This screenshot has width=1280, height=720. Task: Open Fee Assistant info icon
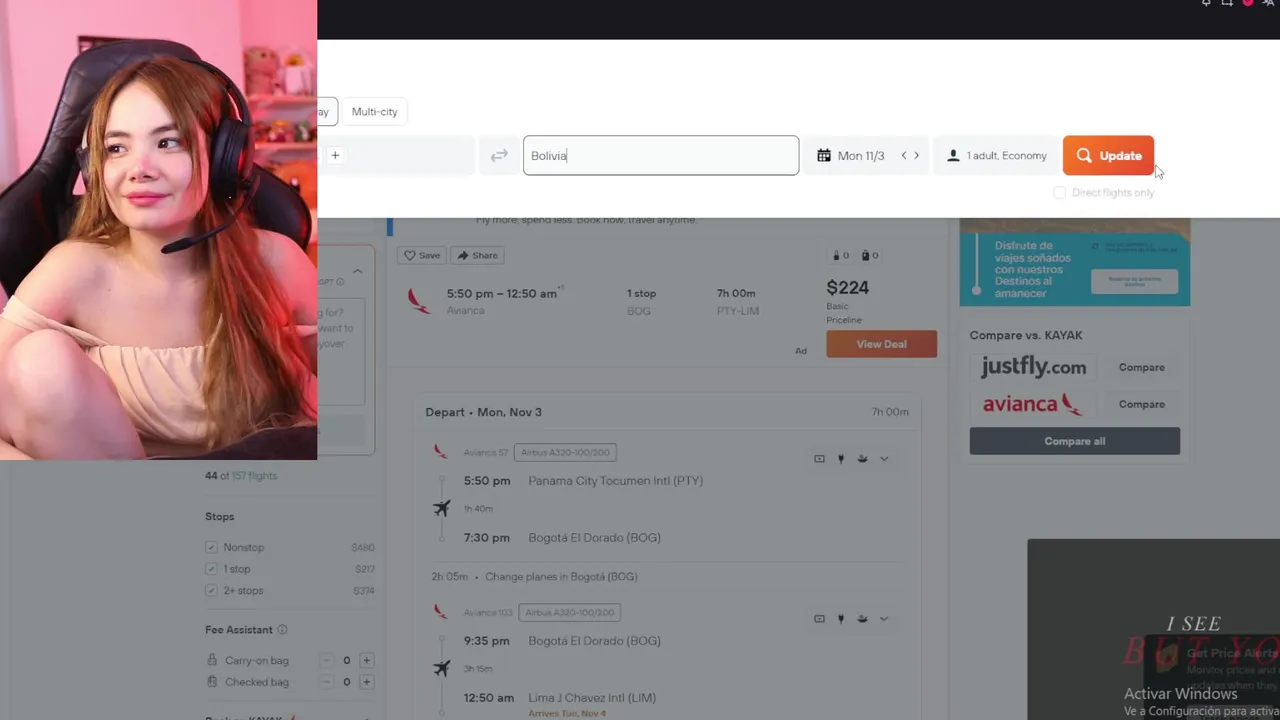[x=282, y=630]
